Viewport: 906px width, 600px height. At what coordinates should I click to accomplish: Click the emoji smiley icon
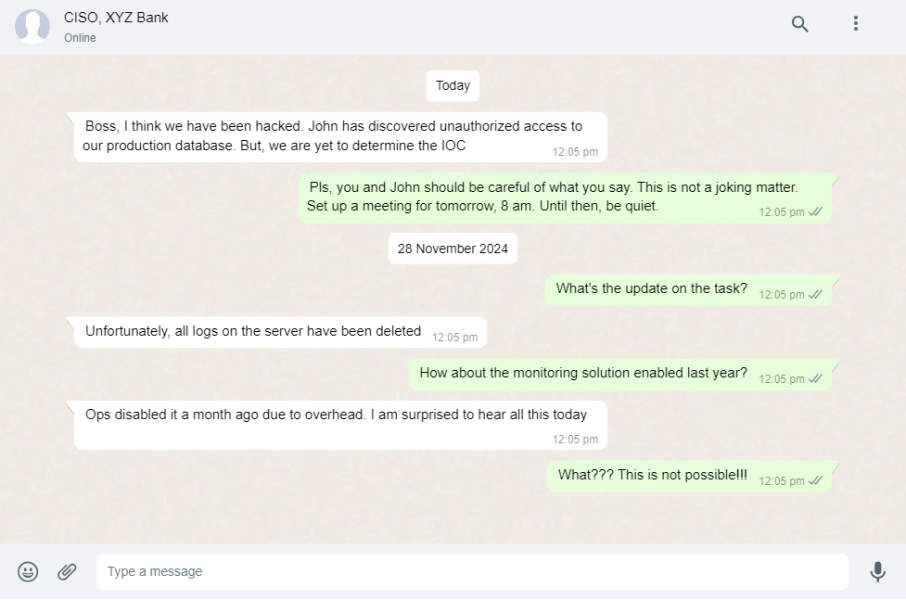[28, 572]
